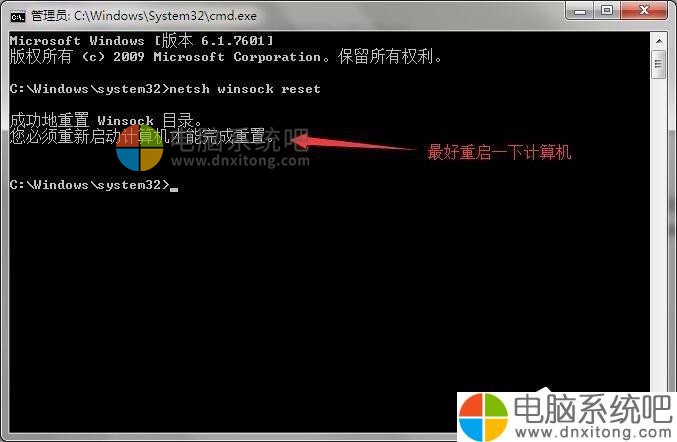Click the 电脑系统吧 brand text at bottom right
The width and height of the screenshot is (677, 442).
click(x=593, y=408)
